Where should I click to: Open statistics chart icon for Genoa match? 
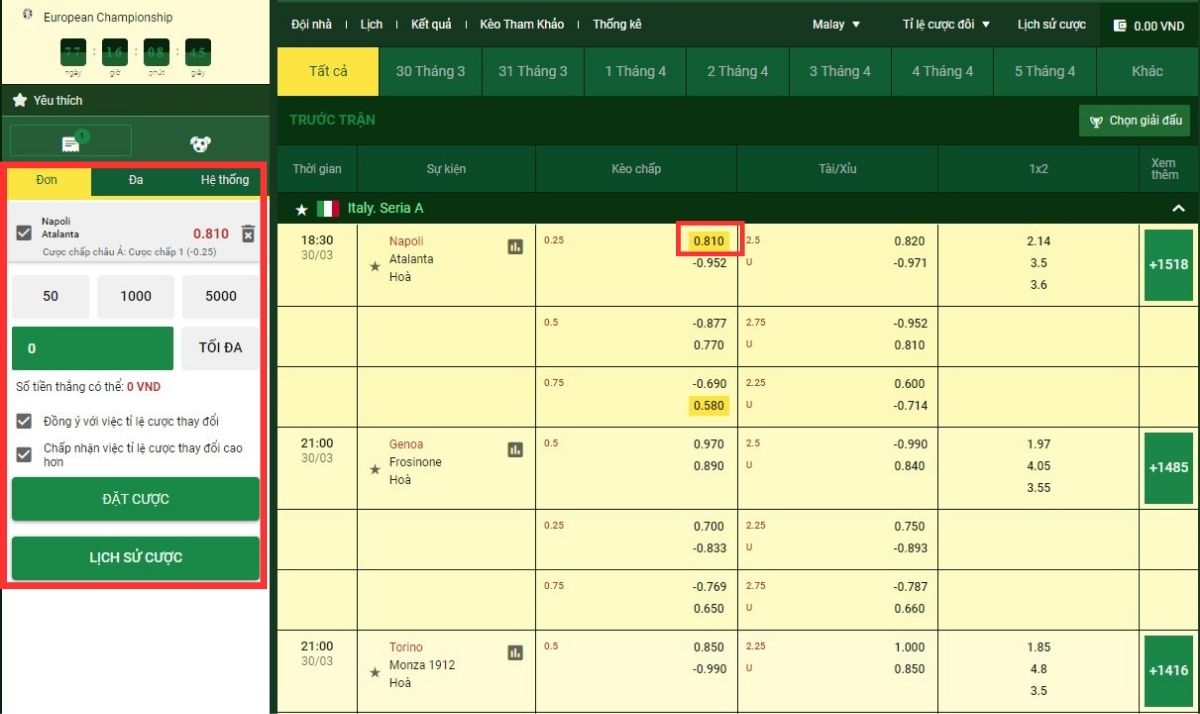[x=515, y=450]
